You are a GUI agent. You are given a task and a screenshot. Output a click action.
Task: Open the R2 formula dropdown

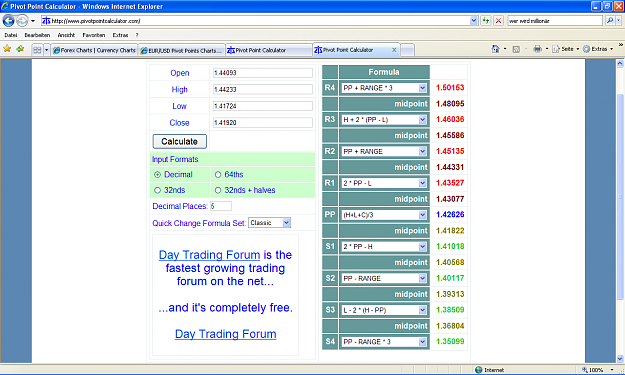tap(384, 151)
